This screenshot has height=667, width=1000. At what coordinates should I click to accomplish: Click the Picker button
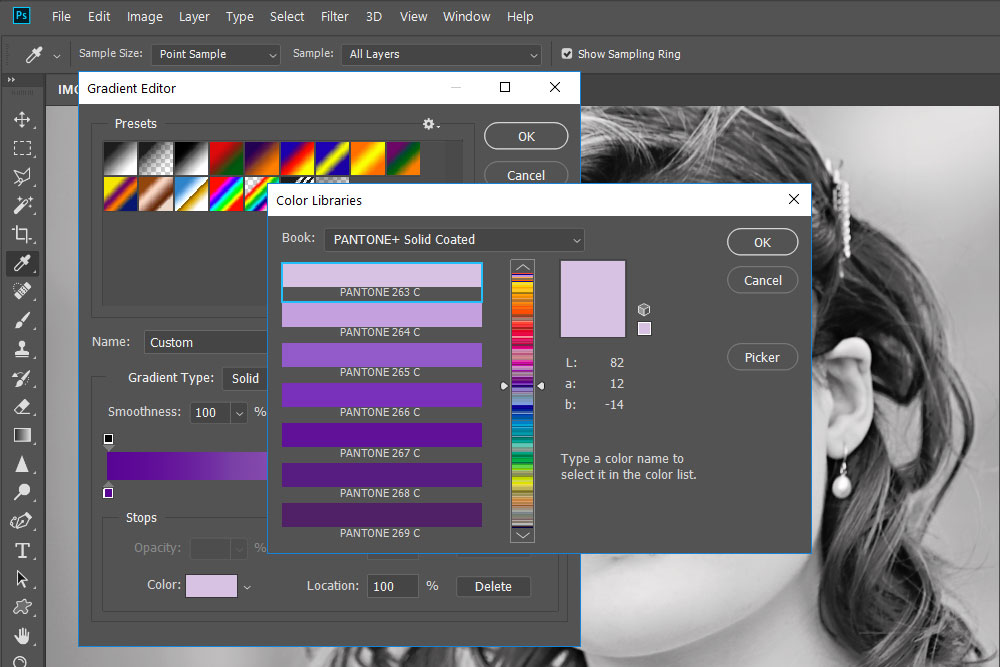point(762,358)
